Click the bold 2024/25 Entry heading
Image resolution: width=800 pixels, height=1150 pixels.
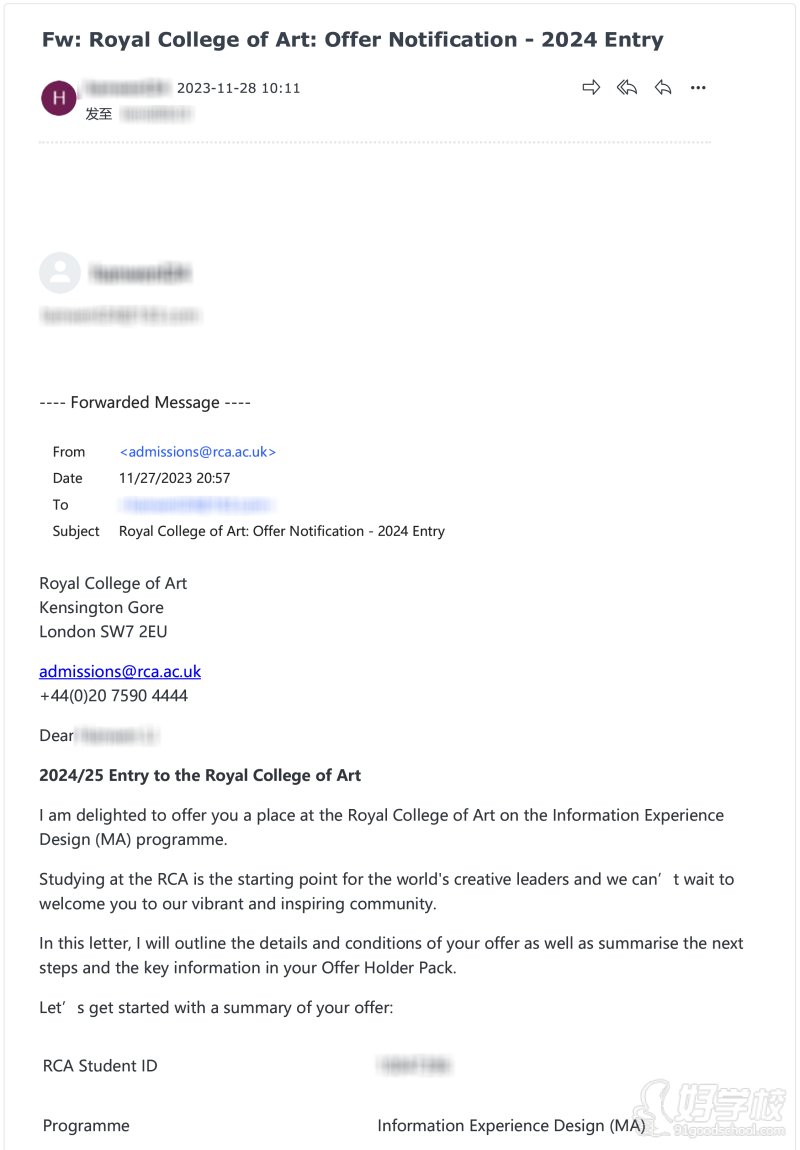[200, 775]
